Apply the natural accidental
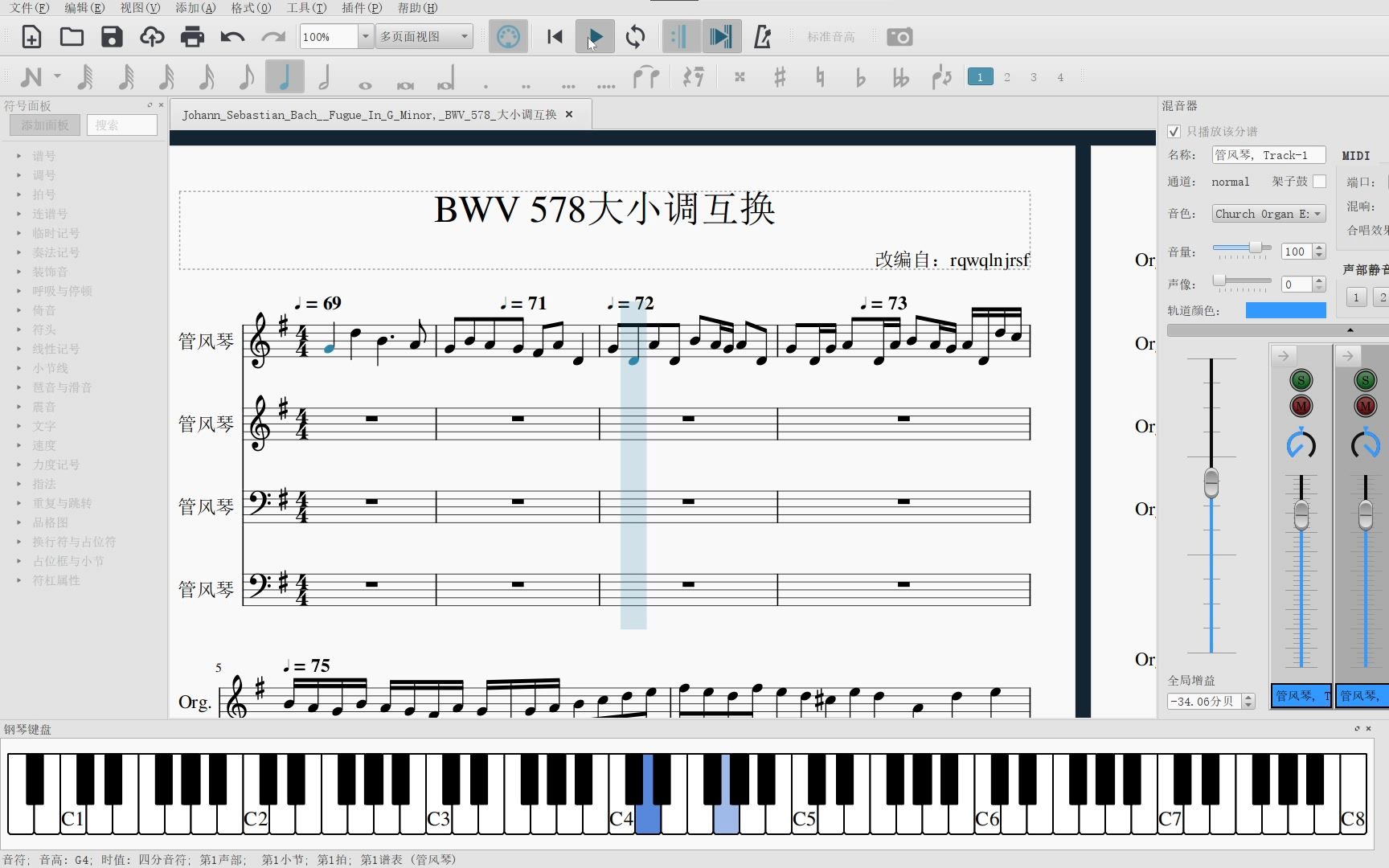This screenshot has width=1389, height=868. point(820,77)
